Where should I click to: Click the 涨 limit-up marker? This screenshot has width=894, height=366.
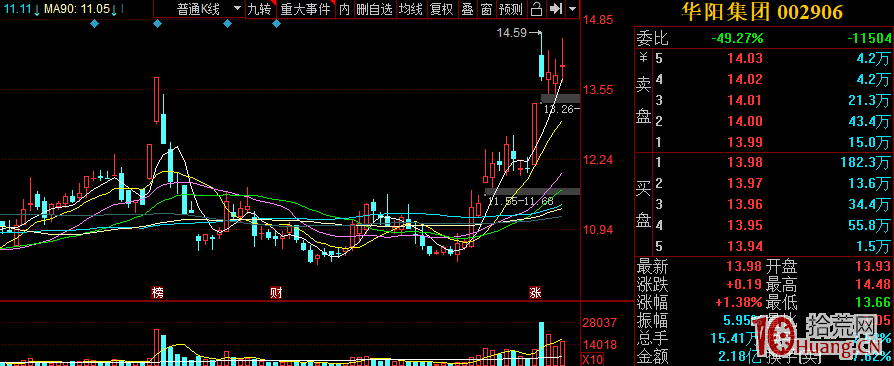tap(535, 293)
